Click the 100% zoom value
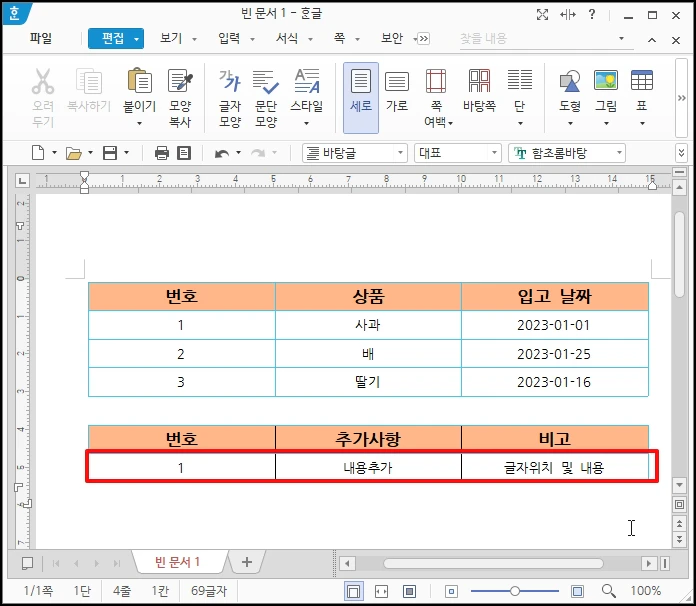 tap(645, 591)
